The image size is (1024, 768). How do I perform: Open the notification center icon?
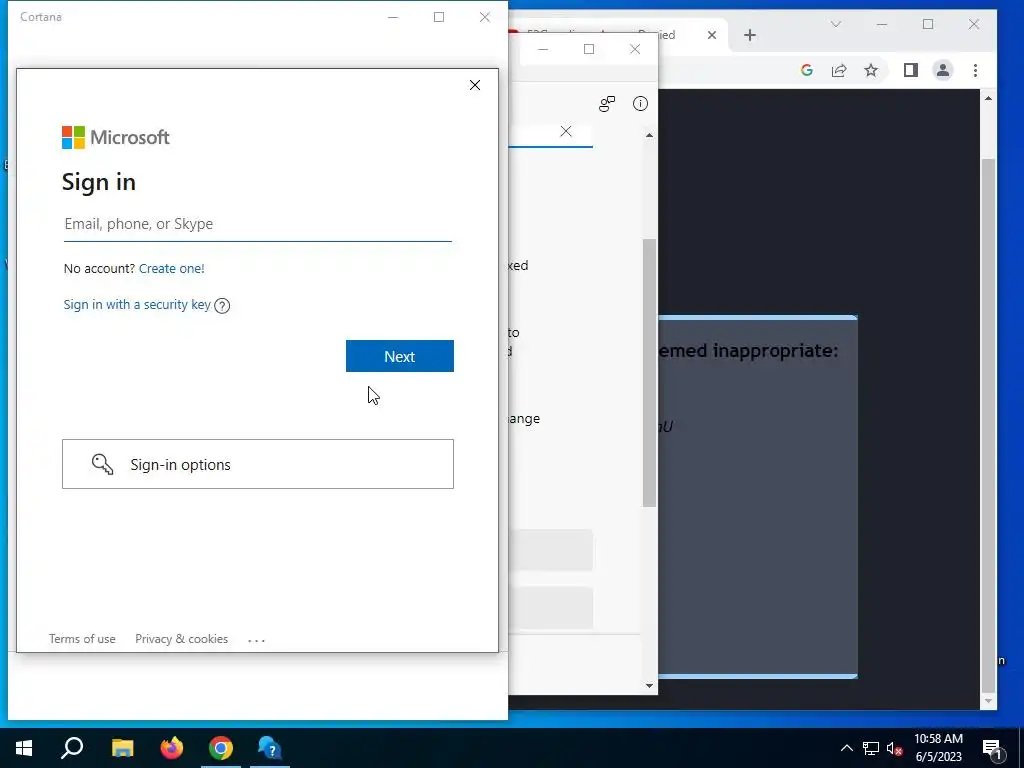tap(993, 749)
